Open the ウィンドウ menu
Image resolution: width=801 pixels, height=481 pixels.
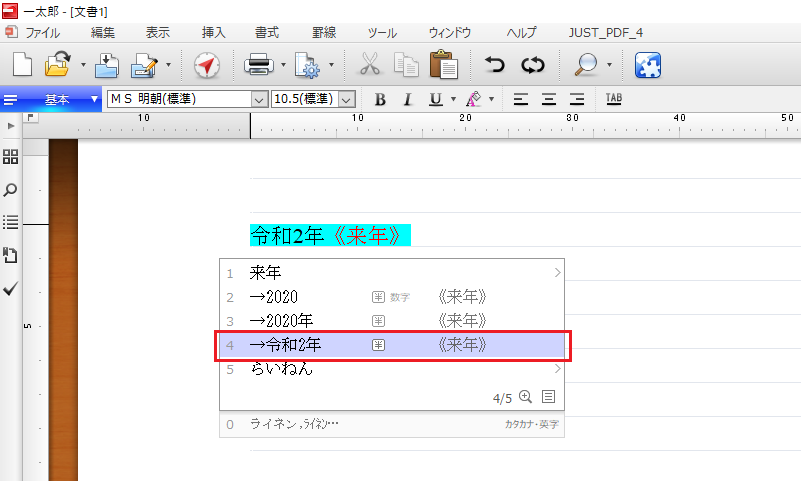[x=450, y=33]
